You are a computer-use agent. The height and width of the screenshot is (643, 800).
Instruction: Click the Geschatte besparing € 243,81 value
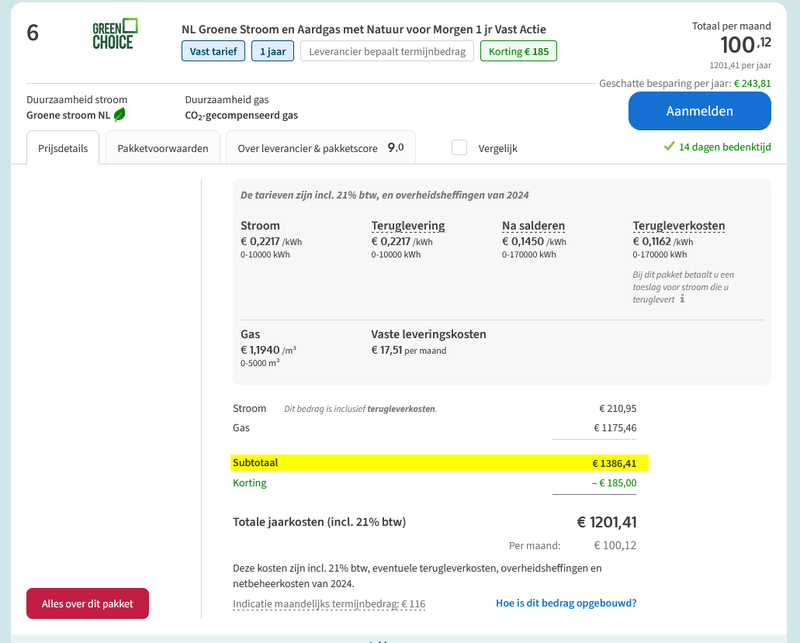tap(752, 83)
